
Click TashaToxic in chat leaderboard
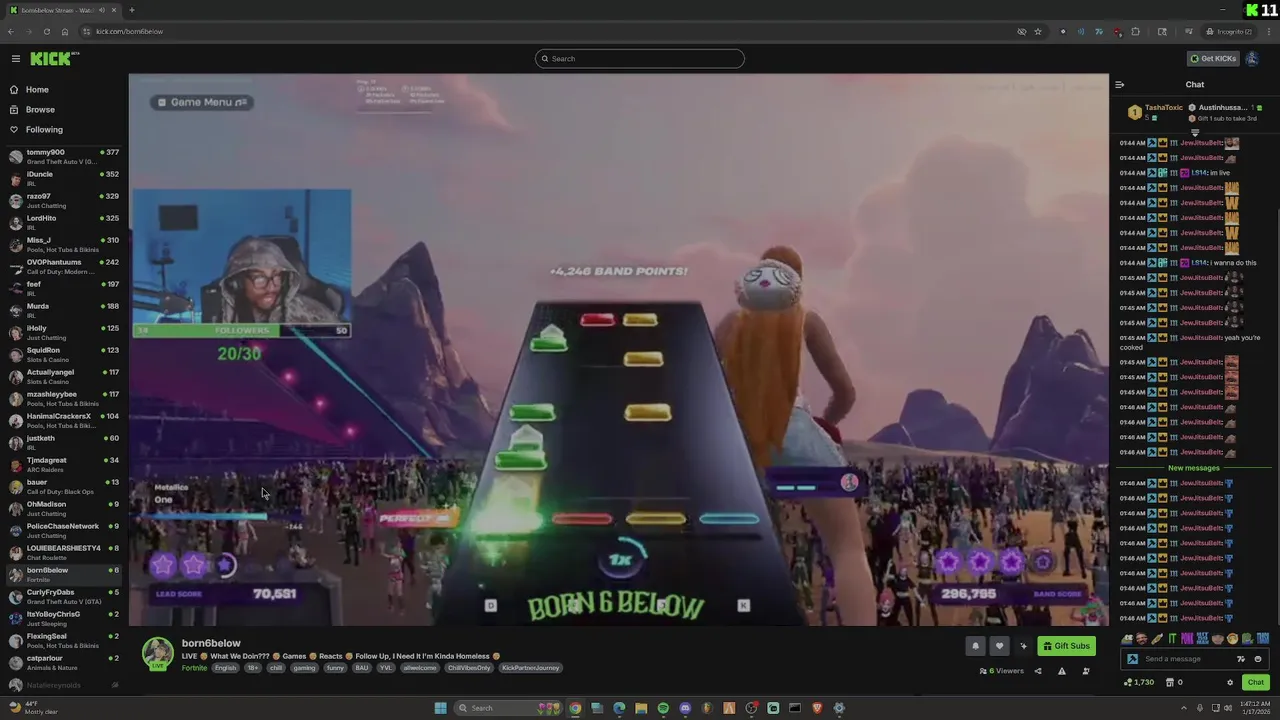click(x=1163, y=107)
